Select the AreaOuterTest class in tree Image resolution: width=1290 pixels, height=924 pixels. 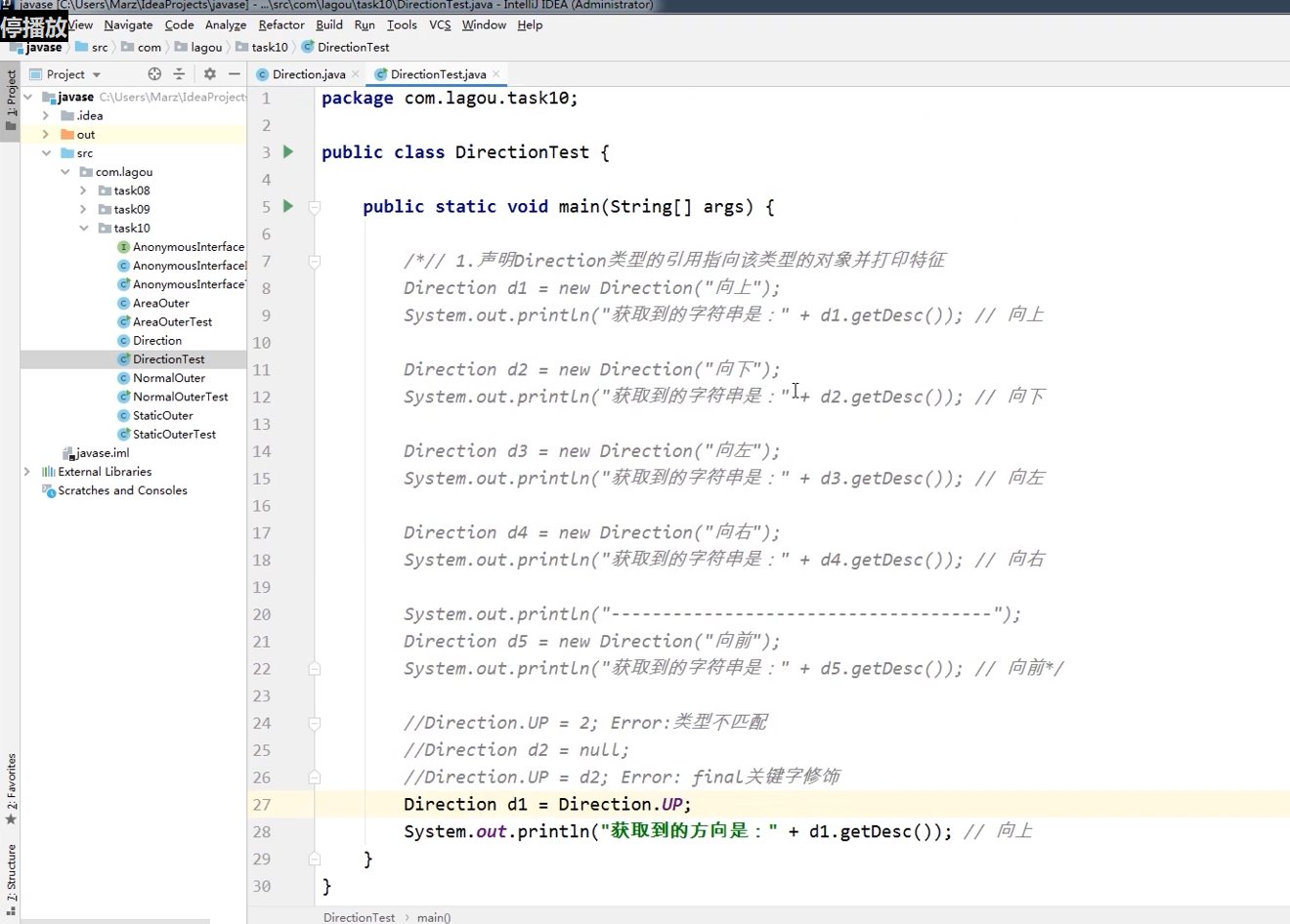172,321
